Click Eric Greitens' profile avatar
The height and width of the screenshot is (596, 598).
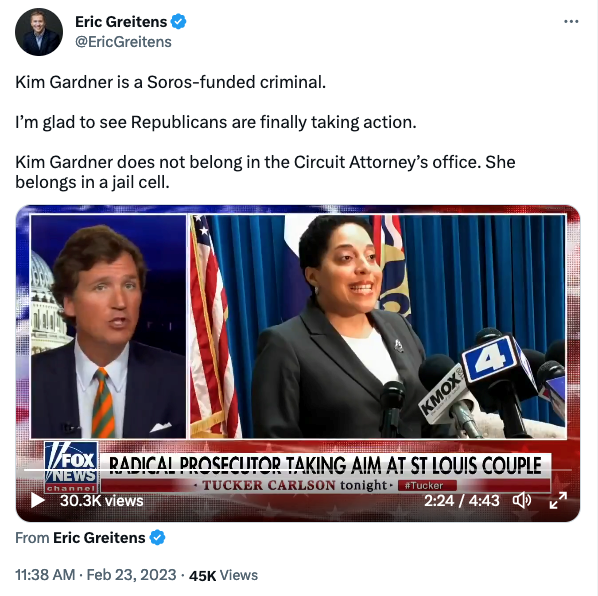(39, 32)
